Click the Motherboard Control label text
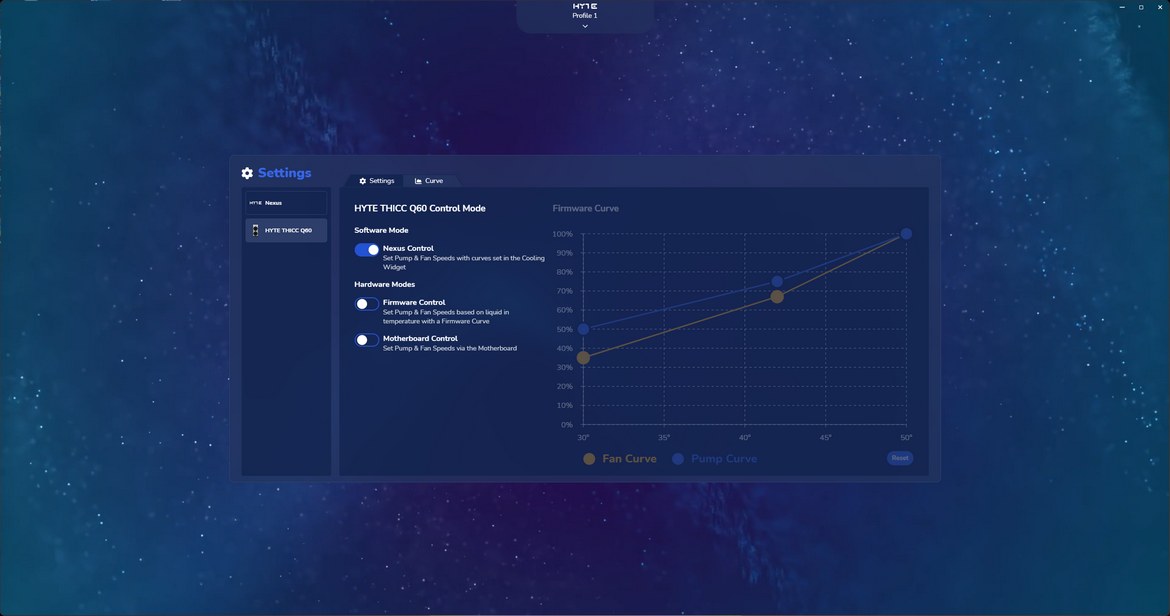This screenshot has width=1170, height=616. (x=420, y=339)
